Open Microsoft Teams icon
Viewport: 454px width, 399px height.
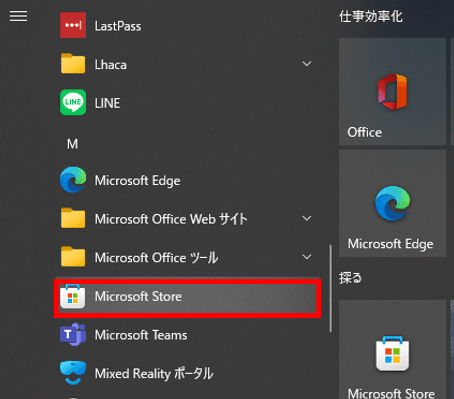point(73,334)
